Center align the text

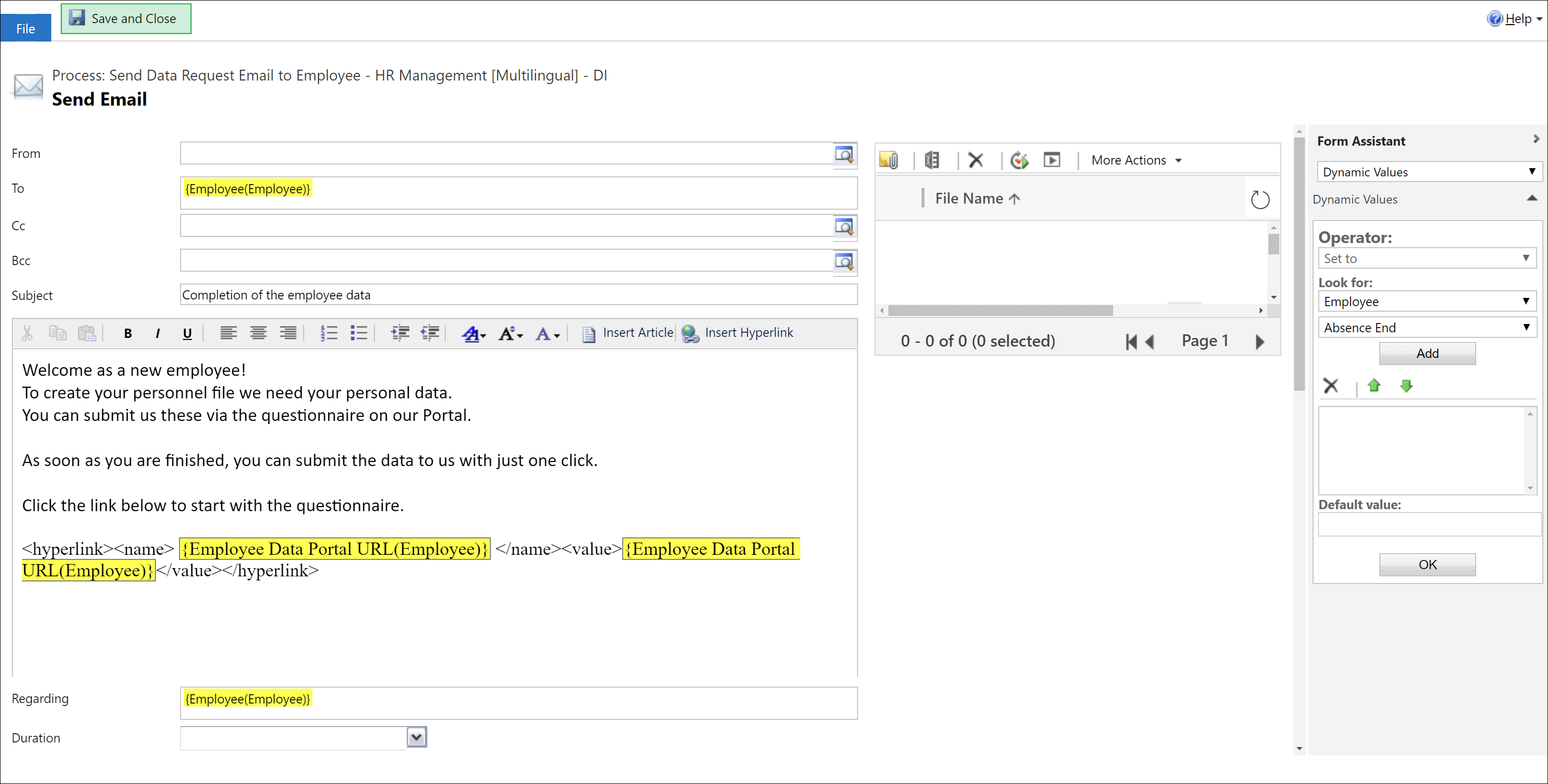point(259,333)
